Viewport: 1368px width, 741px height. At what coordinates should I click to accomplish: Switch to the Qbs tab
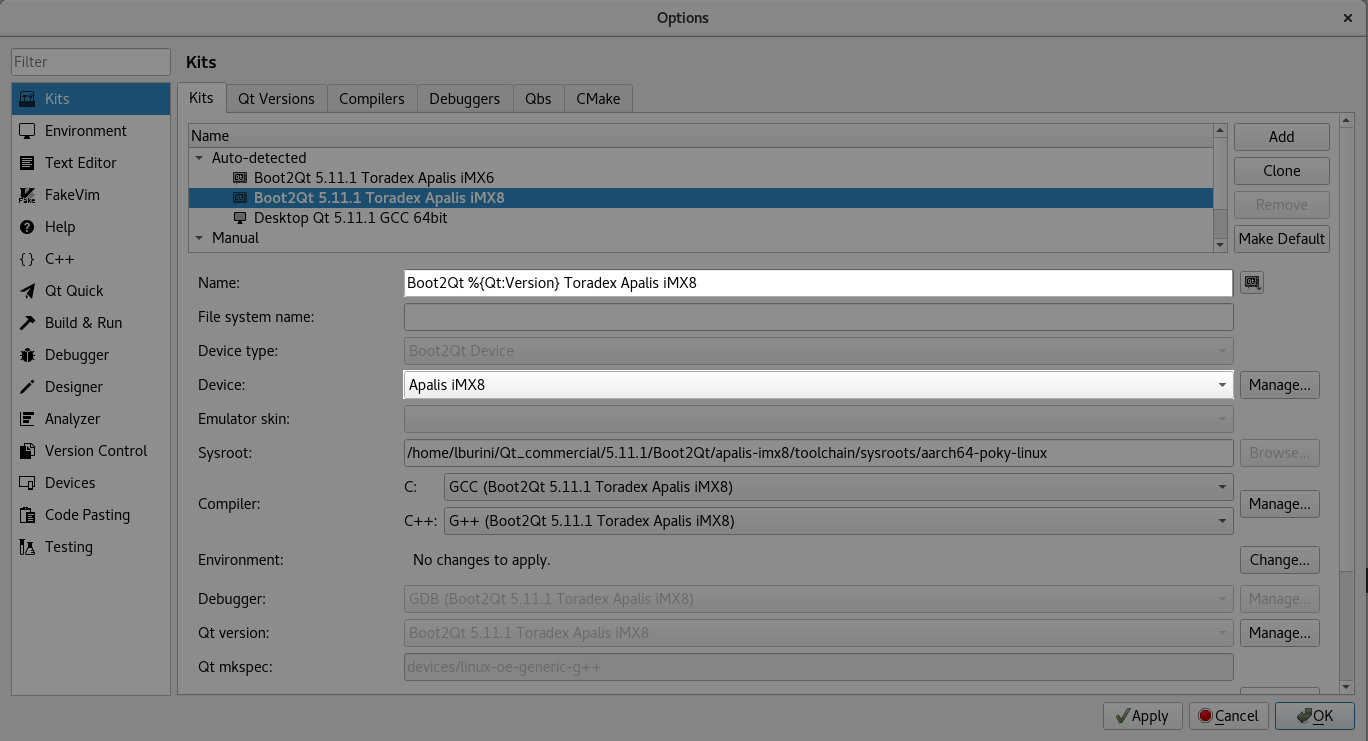tap(538, 99)
